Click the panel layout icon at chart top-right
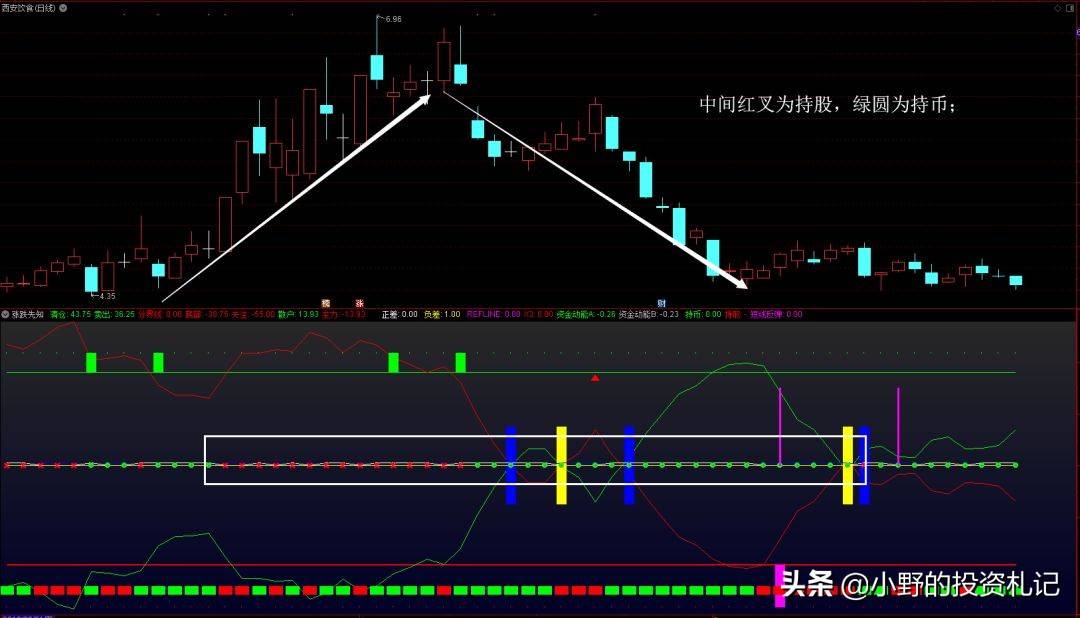Viewport: 1080px width, 618px height. [x=1070, y=8]
